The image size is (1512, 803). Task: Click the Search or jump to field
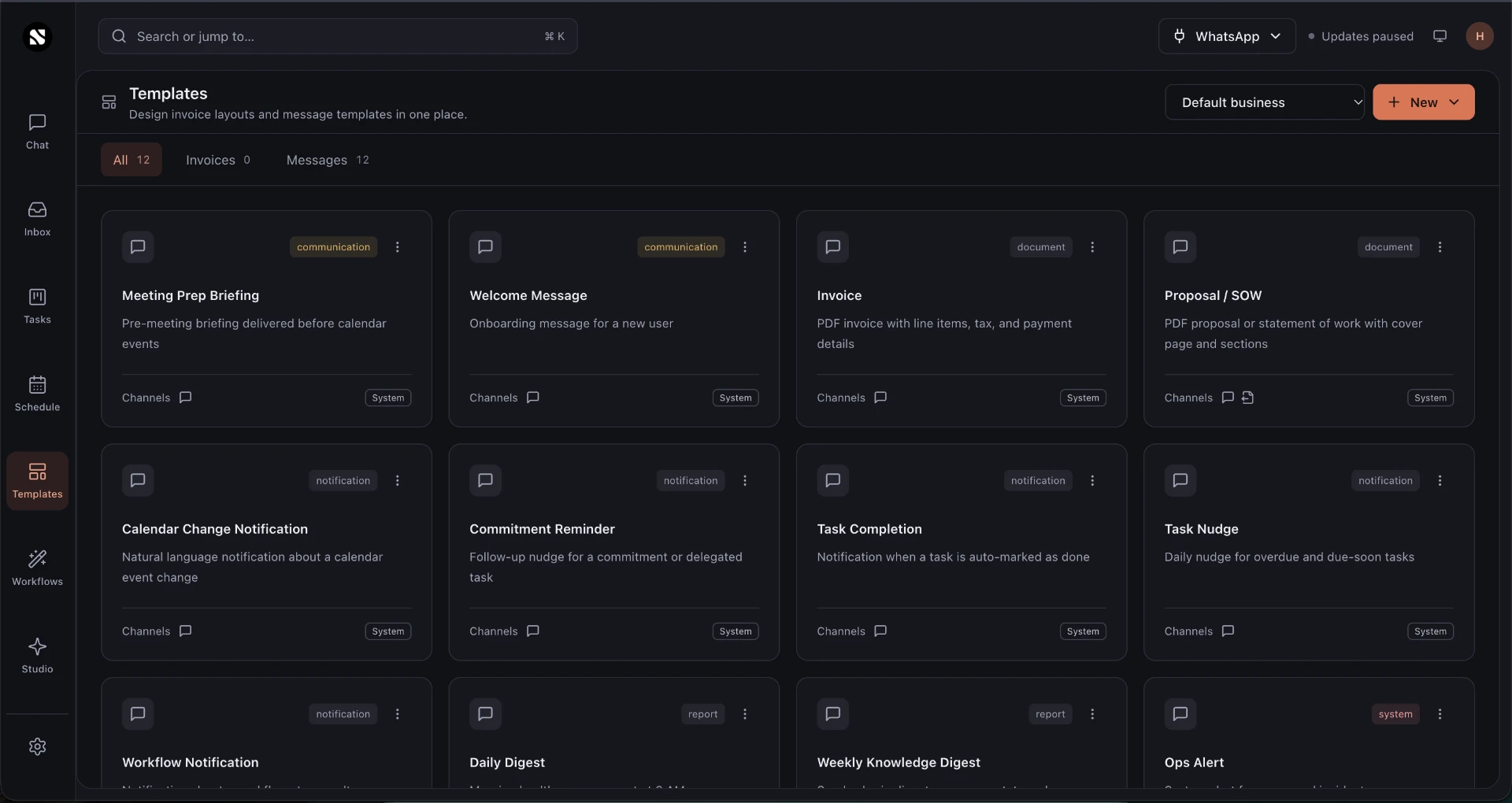tap(338, 36)
